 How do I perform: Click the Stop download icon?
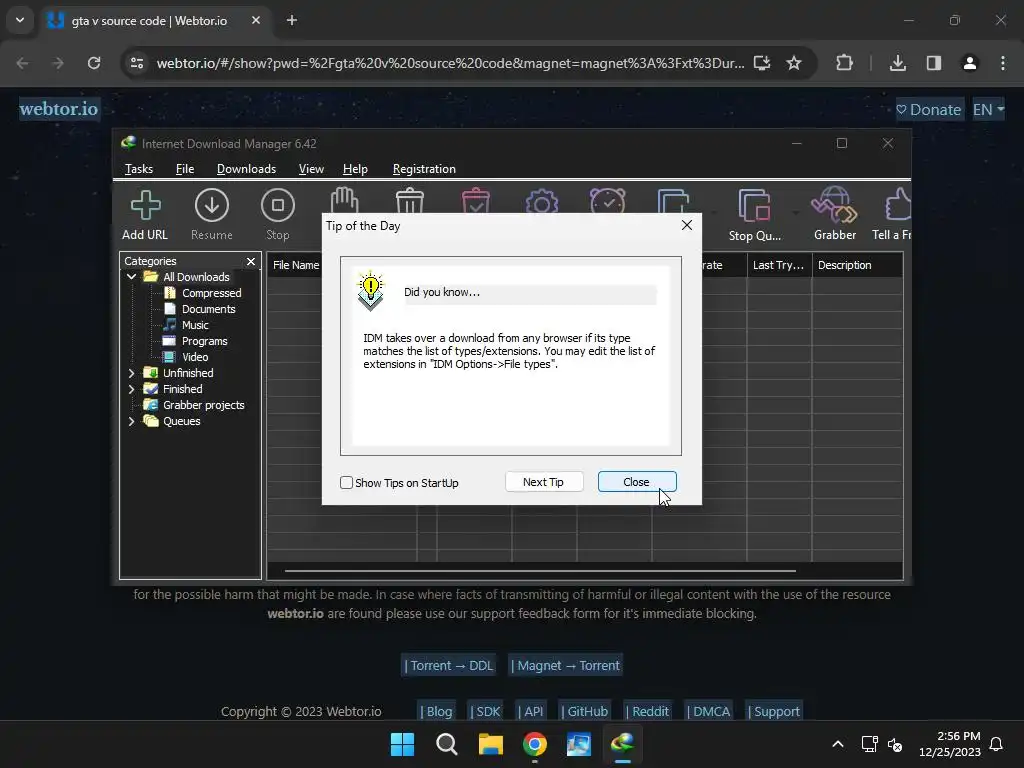click(278, 215)
